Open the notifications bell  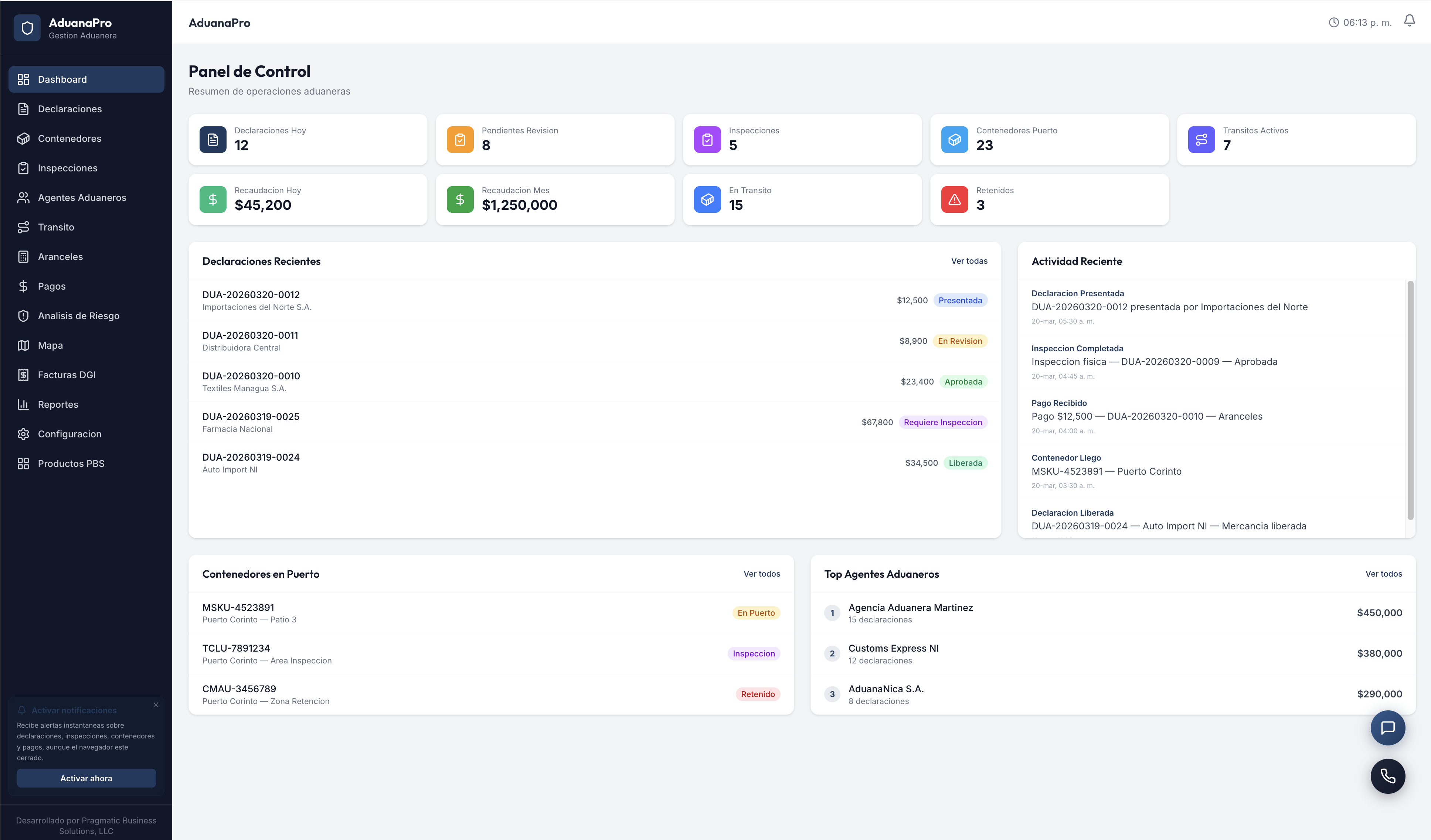pyautogui.click(x=1410, y=20)
